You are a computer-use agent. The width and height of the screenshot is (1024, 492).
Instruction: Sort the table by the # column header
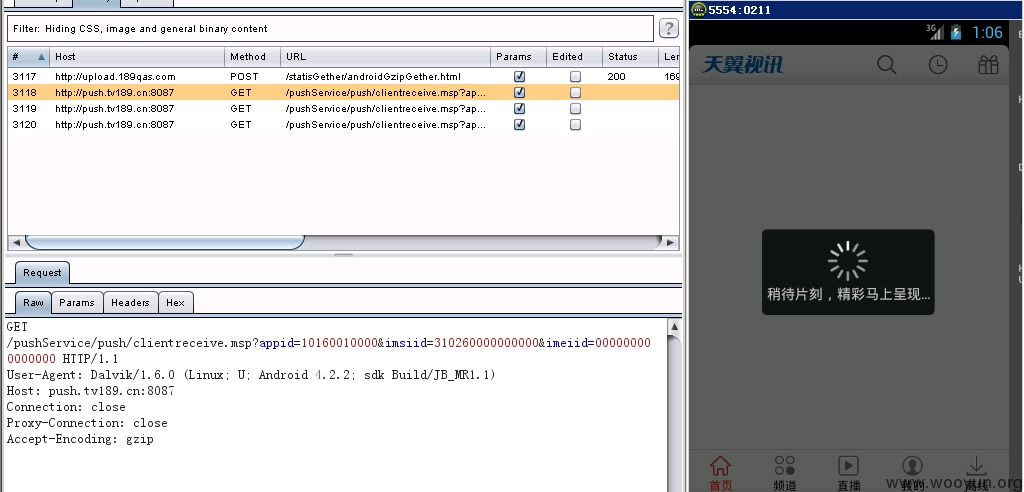[x=29, y=57]
